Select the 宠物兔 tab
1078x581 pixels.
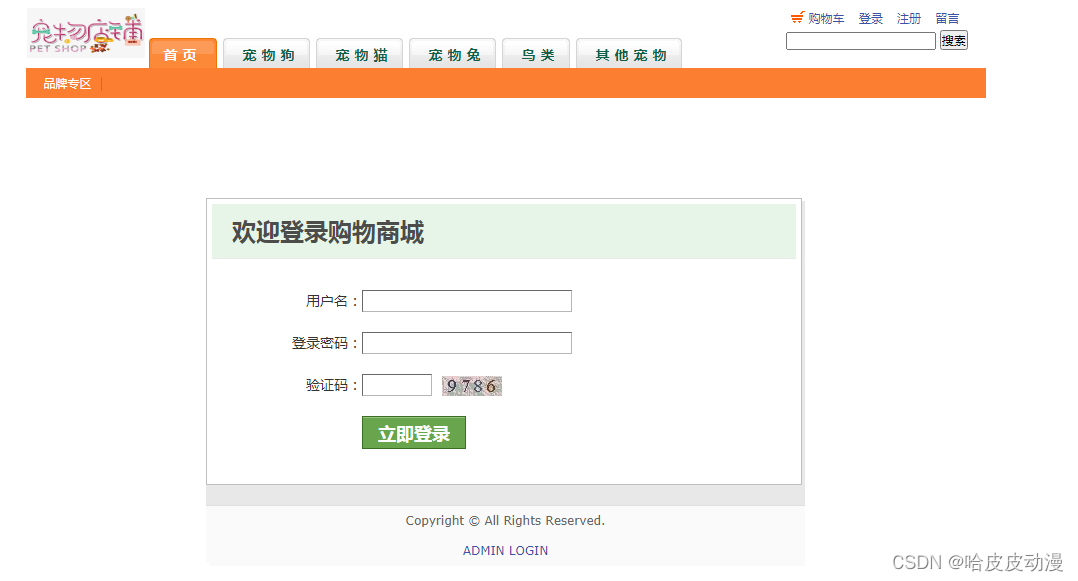(452, 54)
